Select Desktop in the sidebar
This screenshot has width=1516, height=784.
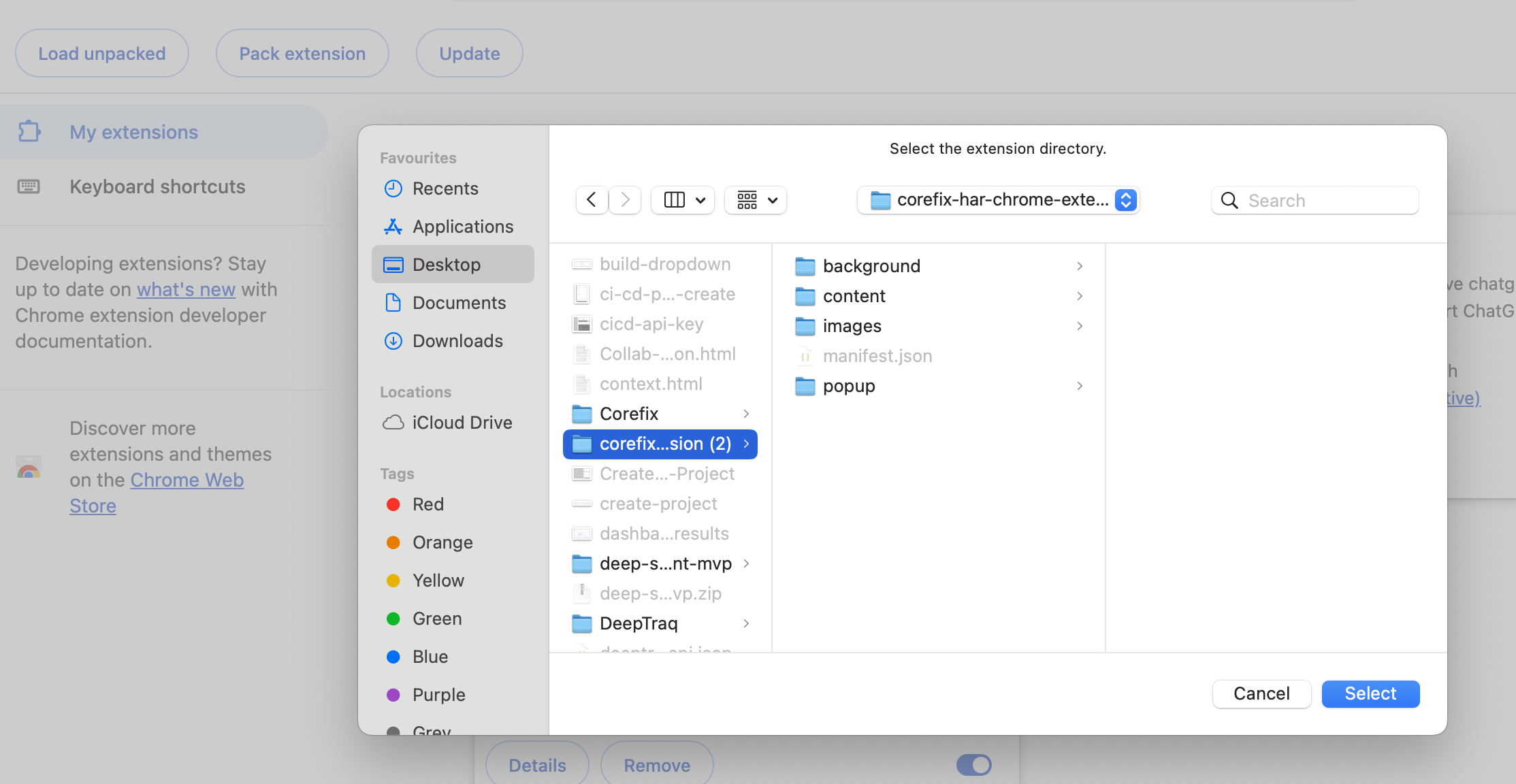pyautogui.click(x=453, y=265)
